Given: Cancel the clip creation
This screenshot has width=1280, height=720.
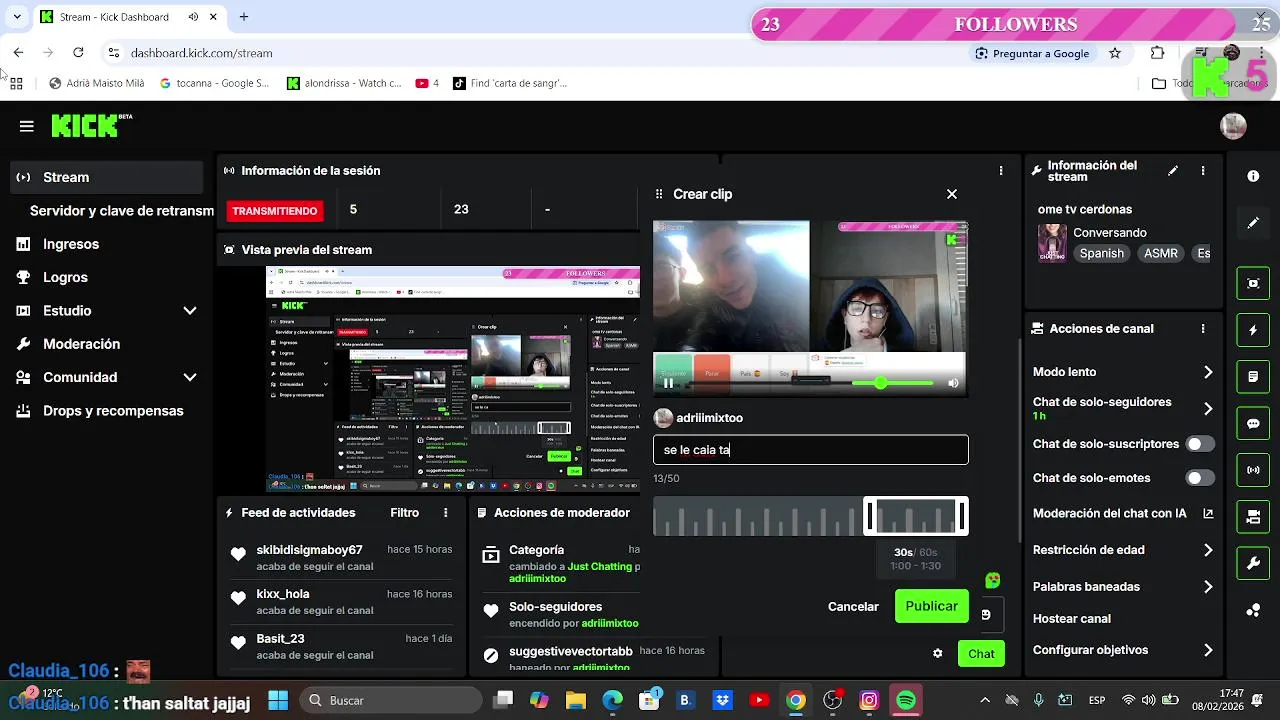Looking at the screenshot, I should coord(853,606).
